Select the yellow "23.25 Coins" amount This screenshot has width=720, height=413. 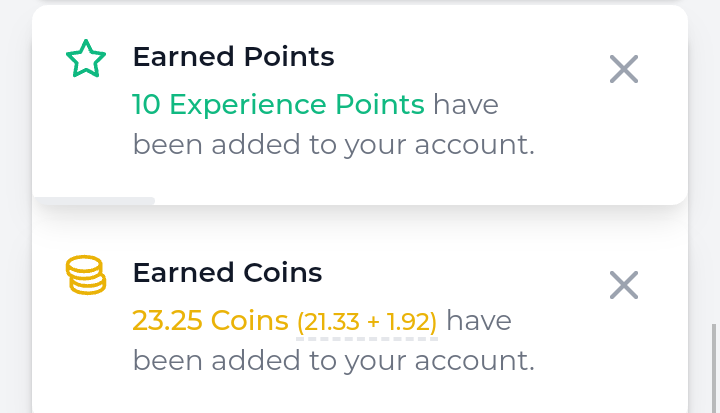[x=210, y=321]
